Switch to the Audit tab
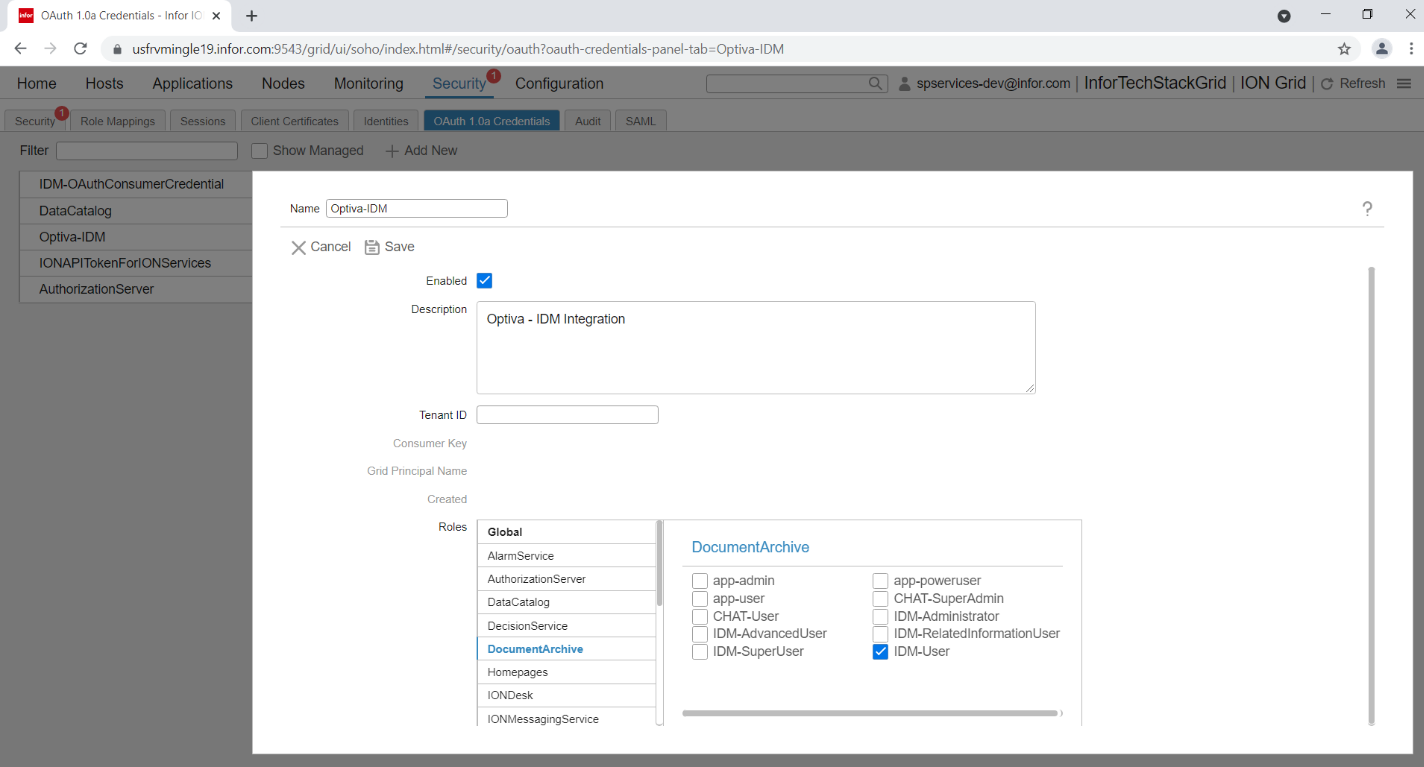 [587, 119]
